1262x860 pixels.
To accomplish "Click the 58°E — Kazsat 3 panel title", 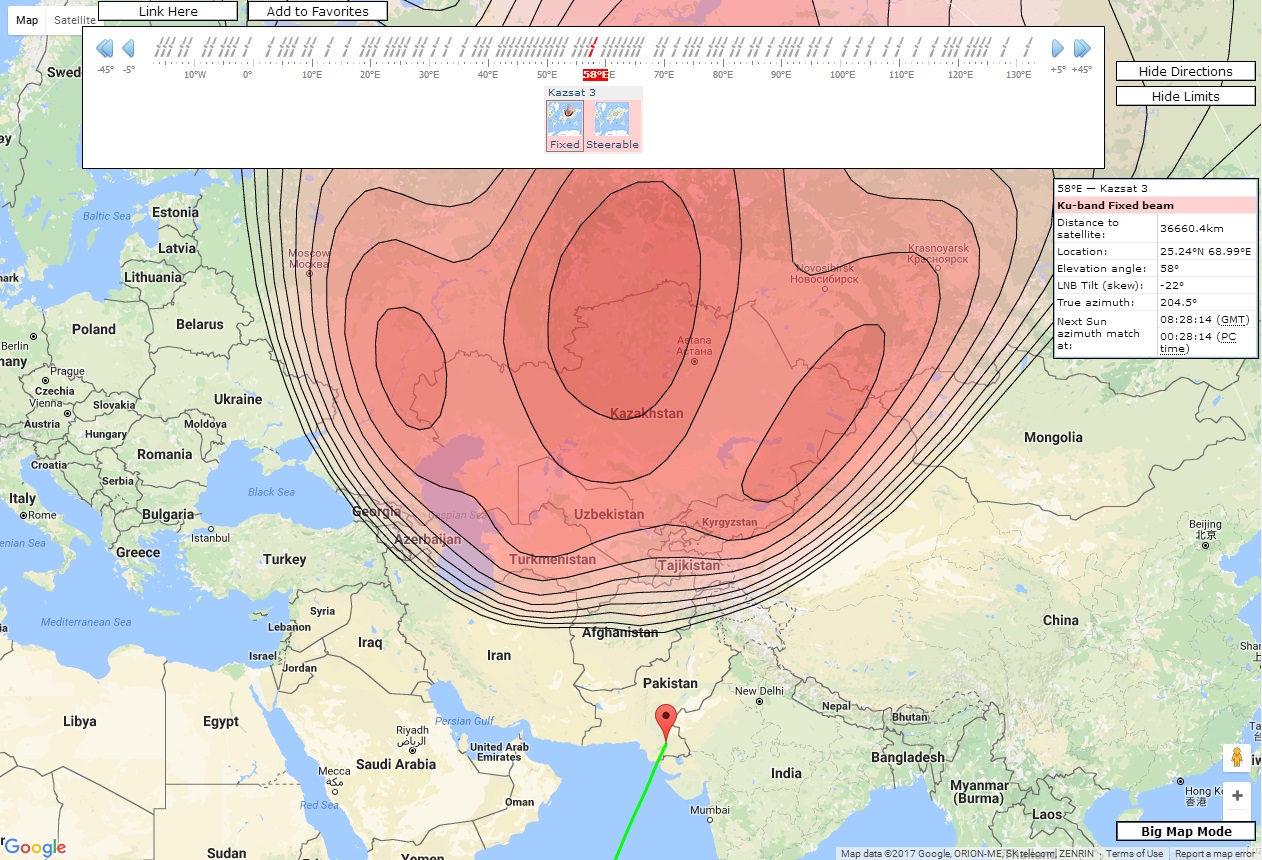I will (x=1102, y=188).
